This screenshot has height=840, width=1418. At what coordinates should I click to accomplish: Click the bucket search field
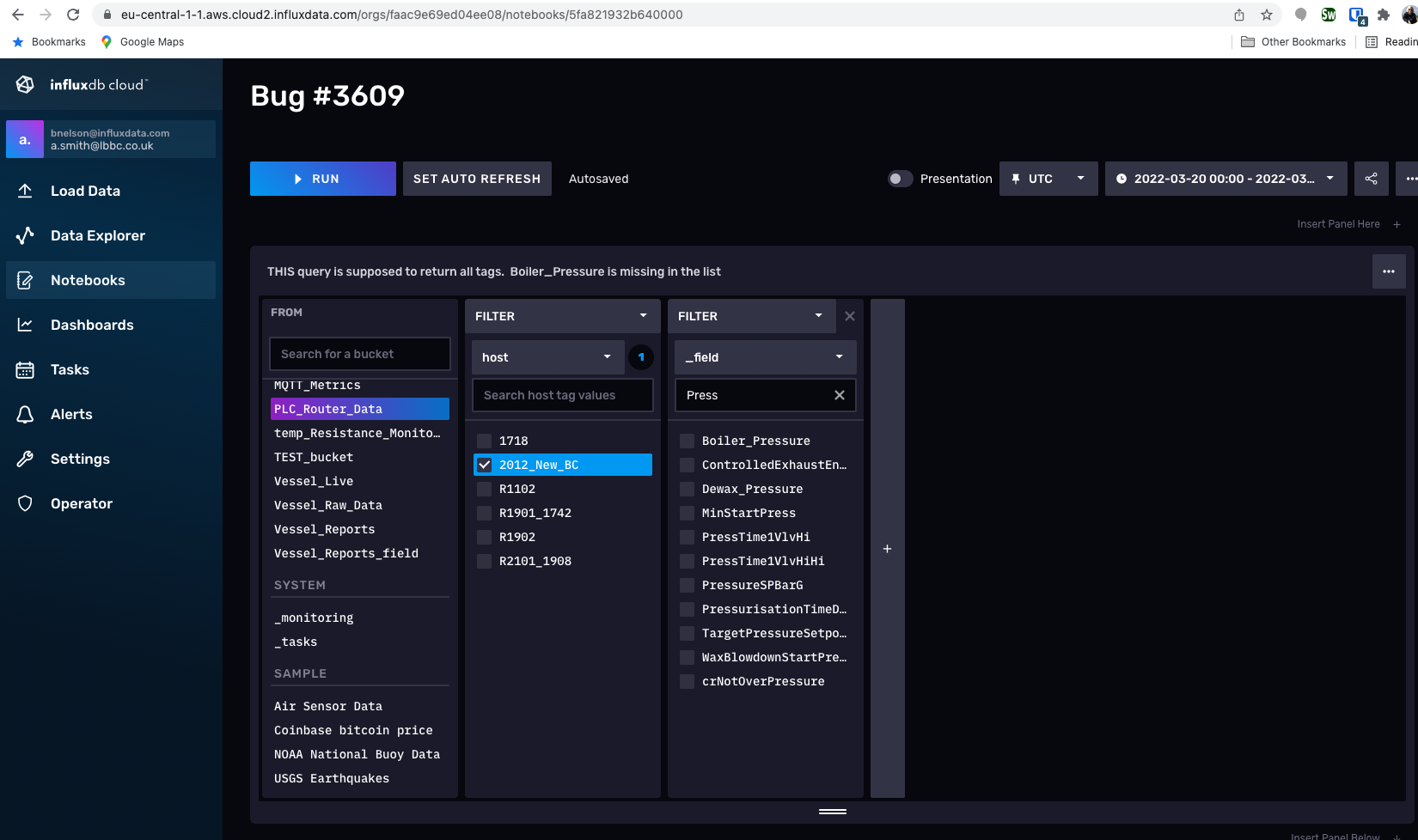(x=359, y=353)
